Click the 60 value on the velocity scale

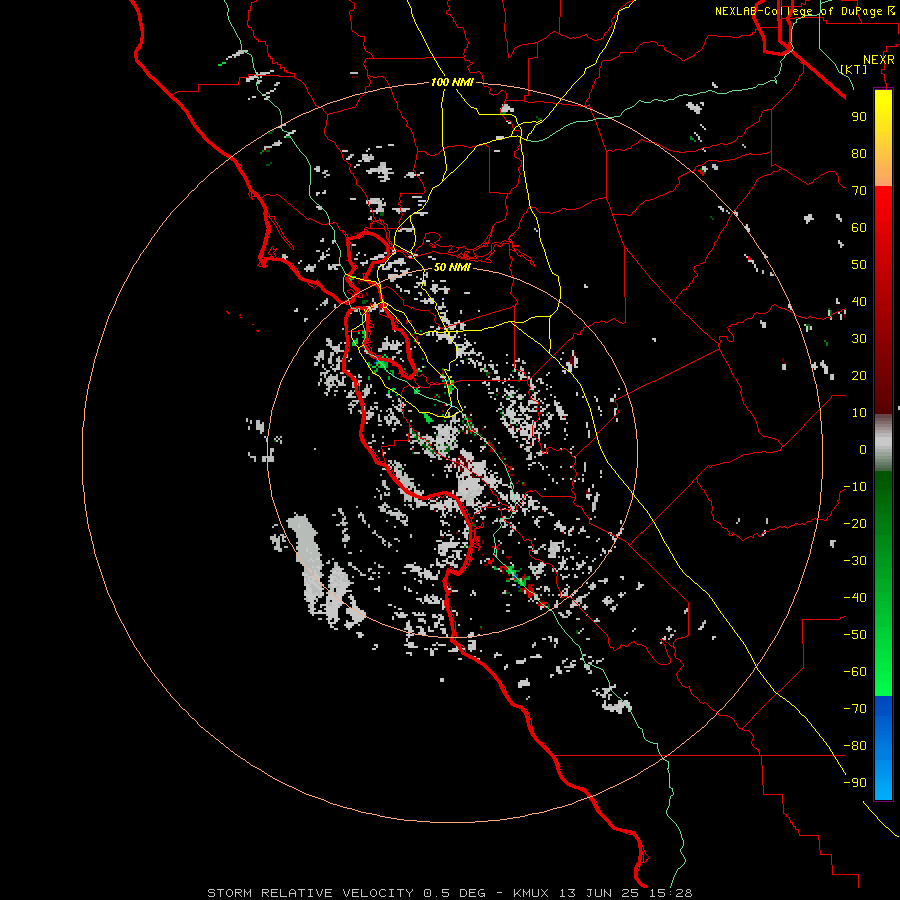[x=859, y=227]
